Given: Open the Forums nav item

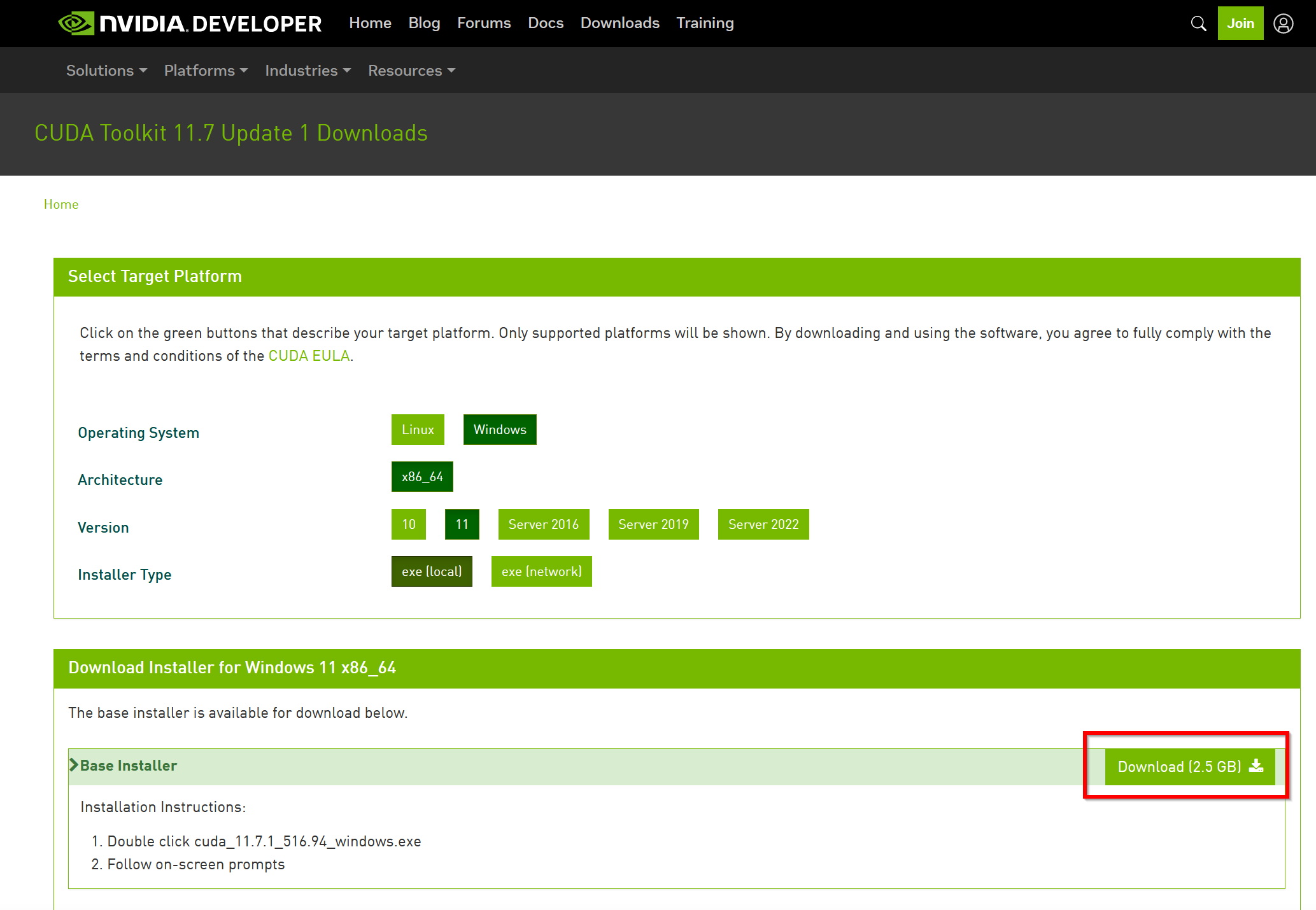Looking at the screenshot, I should [x=484, y=23].
